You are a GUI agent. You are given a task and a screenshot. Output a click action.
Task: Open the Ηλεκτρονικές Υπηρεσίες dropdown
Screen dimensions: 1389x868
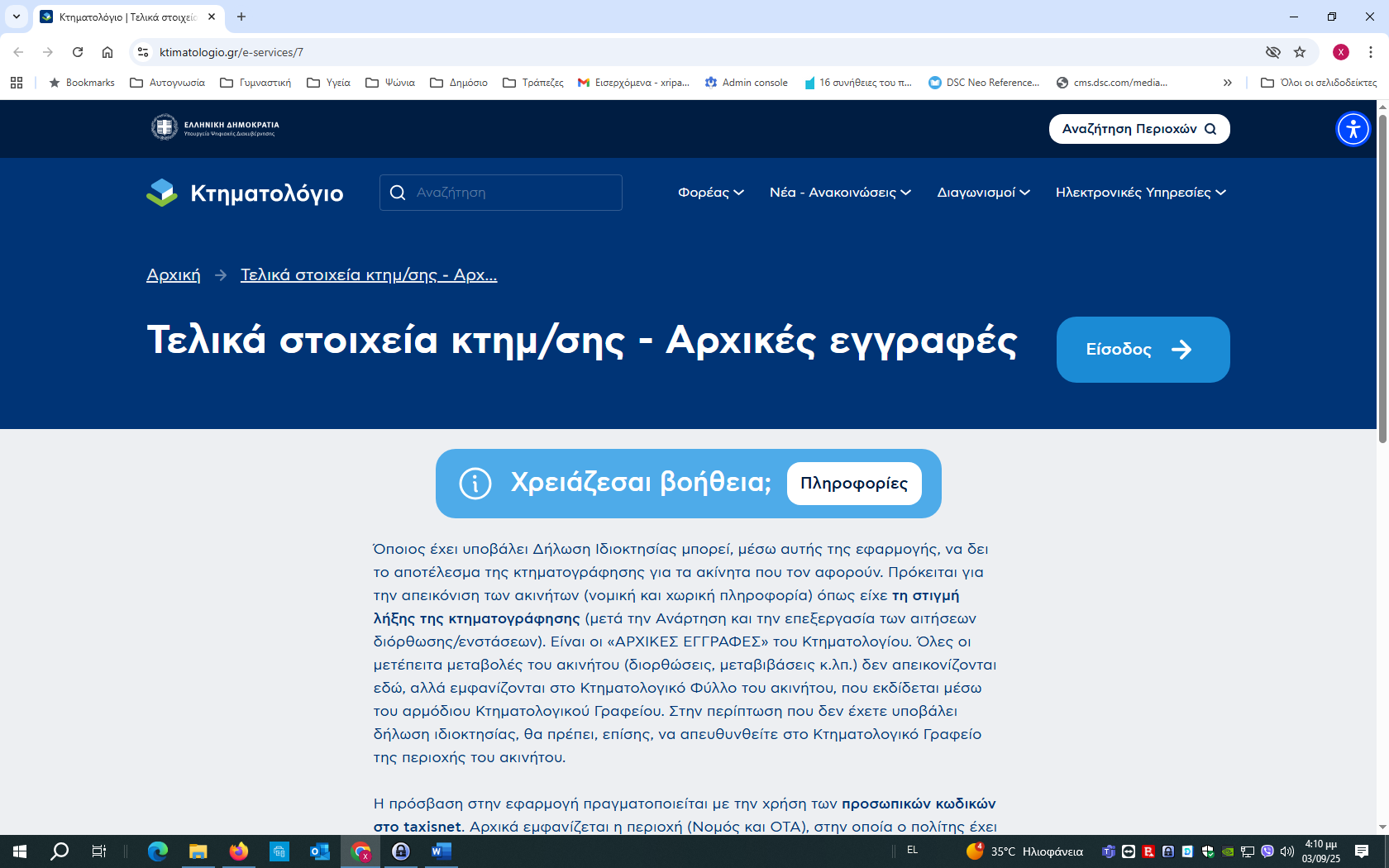[x=1141, y=193]
